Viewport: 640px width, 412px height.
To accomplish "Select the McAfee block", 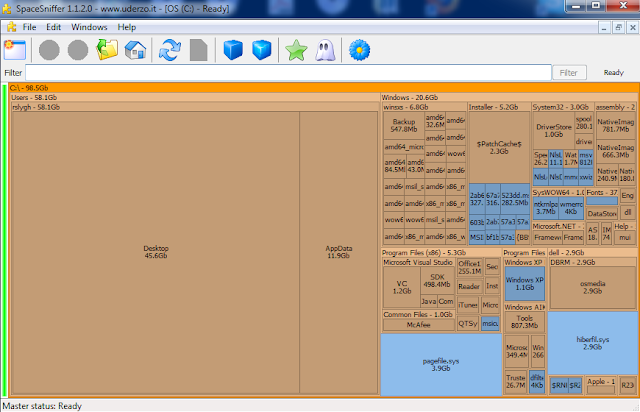I will point(419,325).
